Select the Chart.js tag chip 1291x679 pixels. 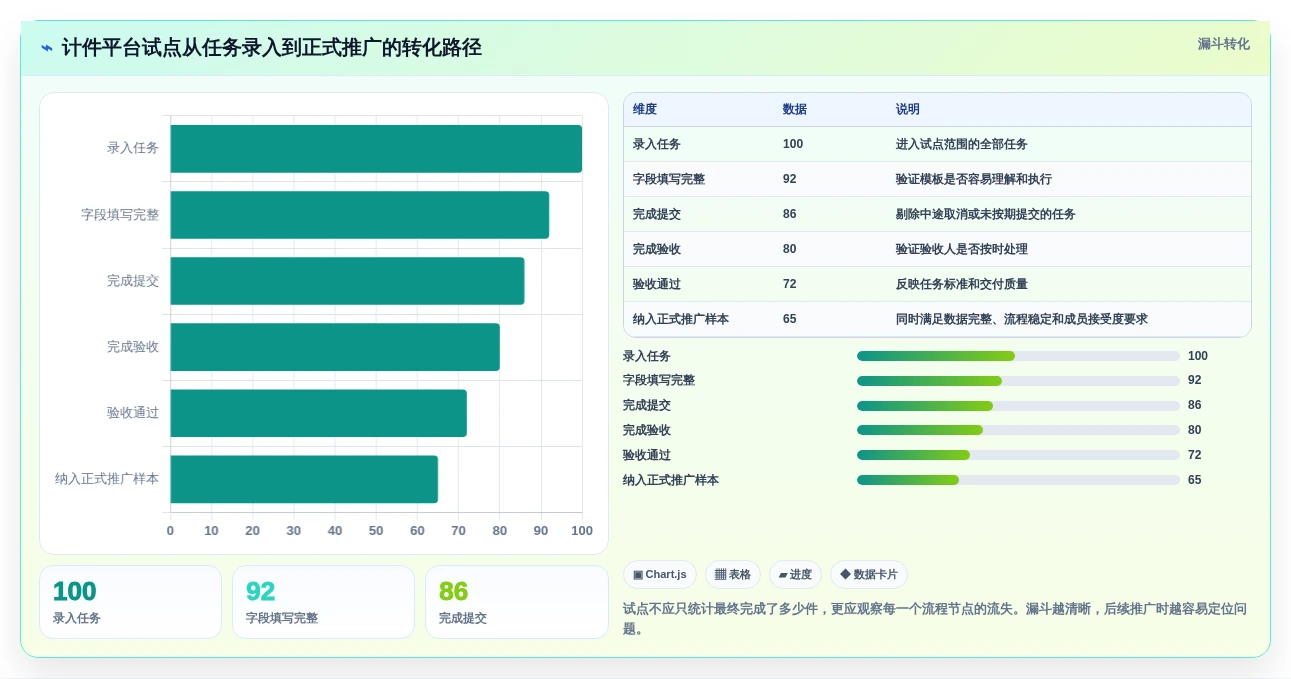[660, 574]
